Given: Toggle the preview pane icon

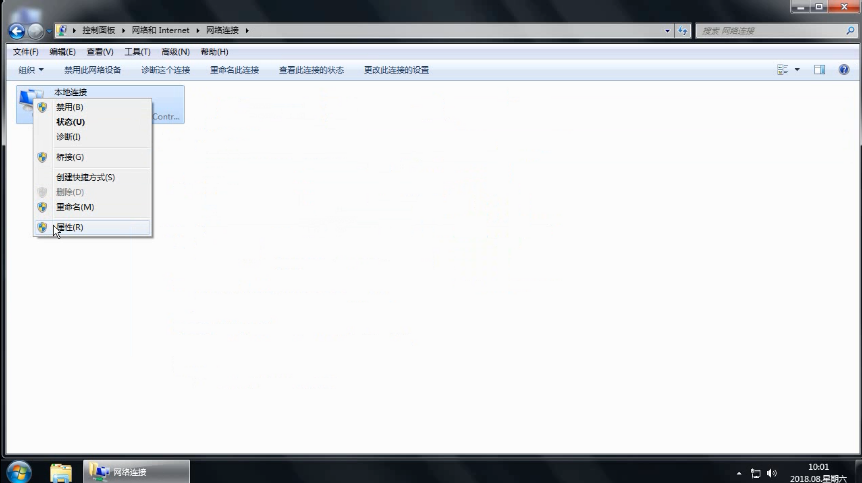Looking at the screenshot, I should 819,70.
